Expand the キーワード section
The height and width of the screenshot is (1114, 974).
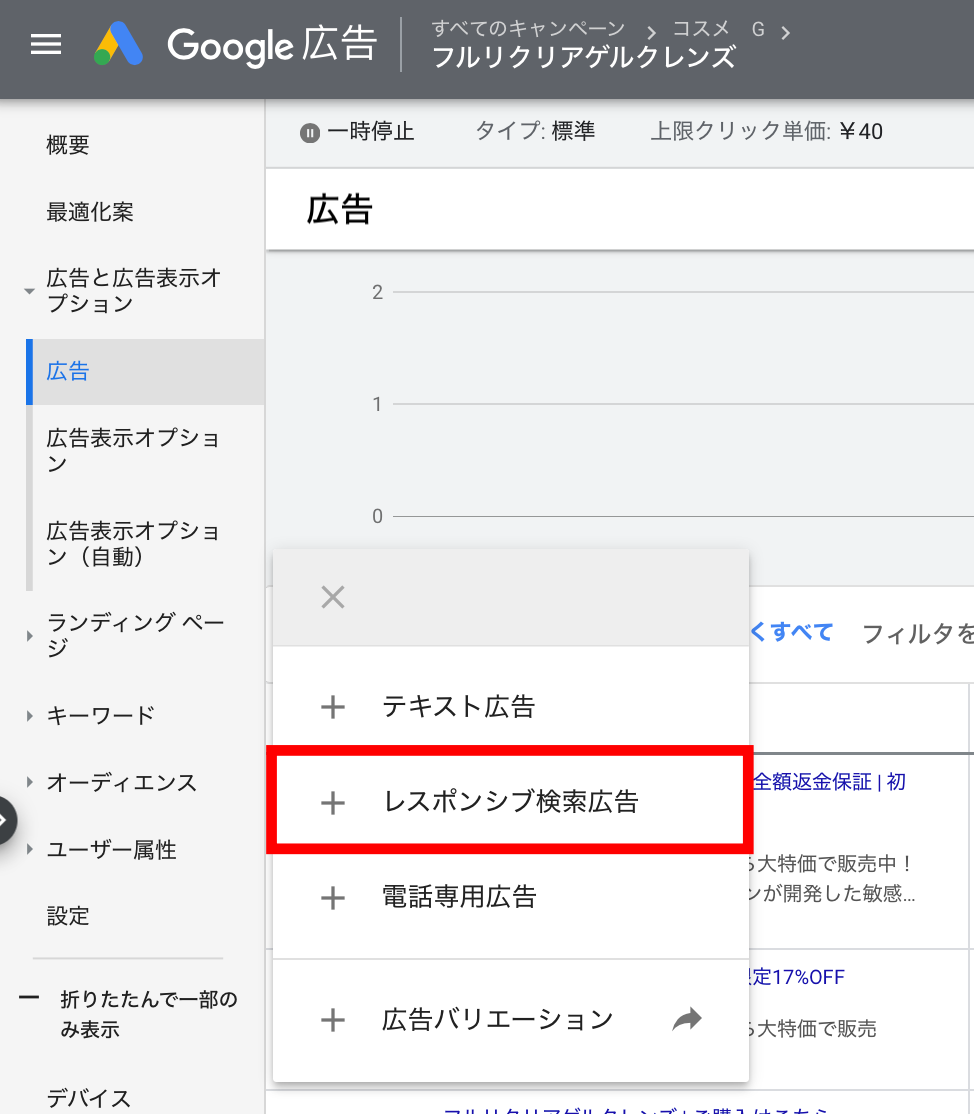click(x=29, y=715)
